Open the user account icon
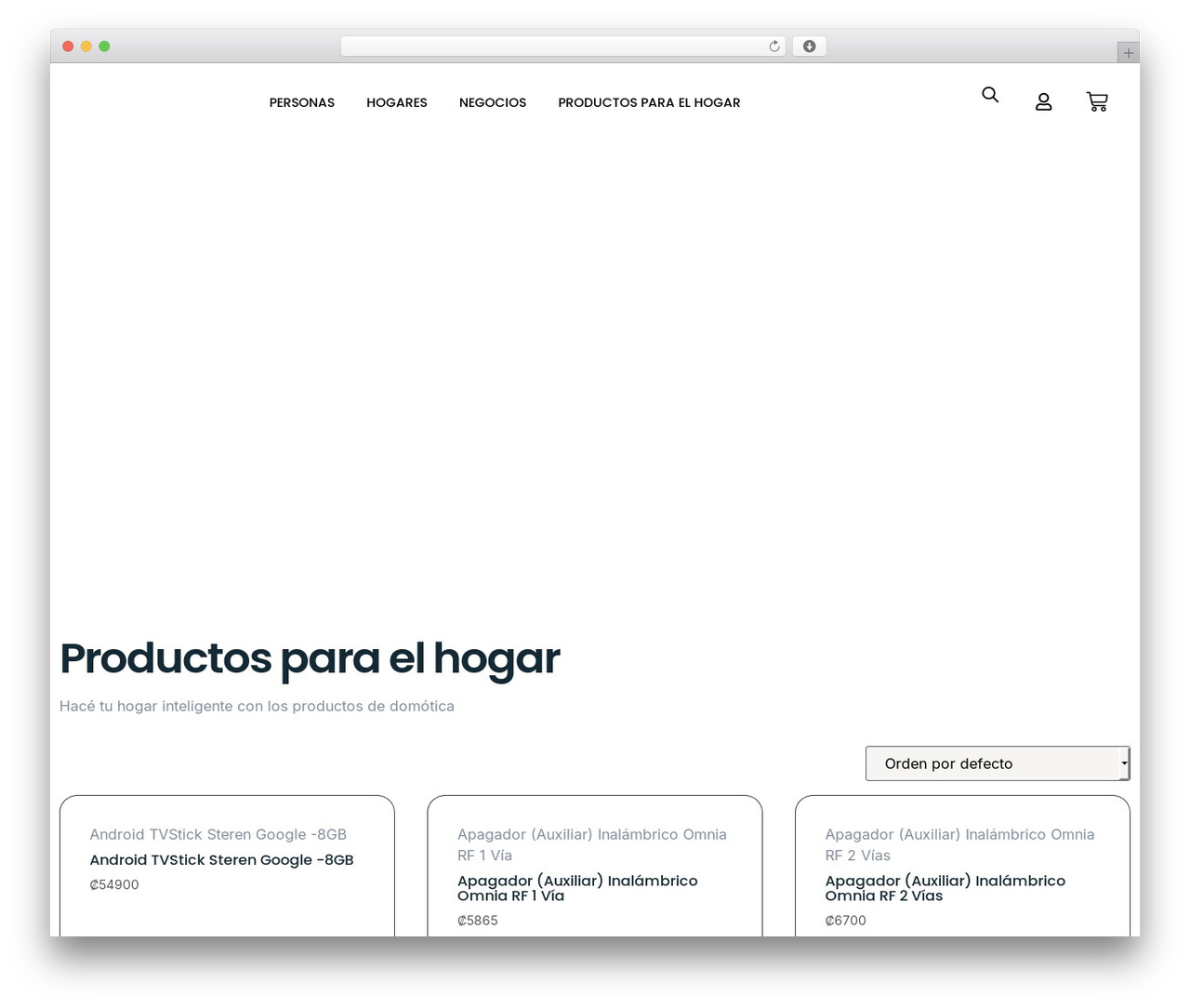The width and height of the screenshot is (1190, 1008). click(1044, 102)
